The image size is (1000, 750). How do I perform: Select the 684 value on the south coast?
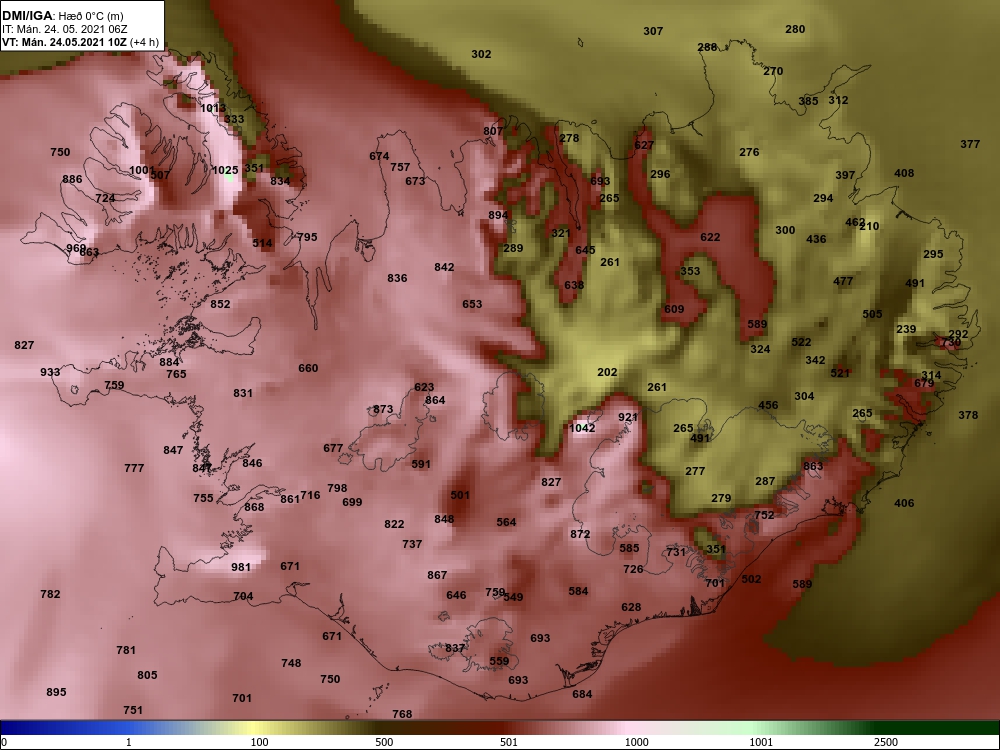(582, 694)
